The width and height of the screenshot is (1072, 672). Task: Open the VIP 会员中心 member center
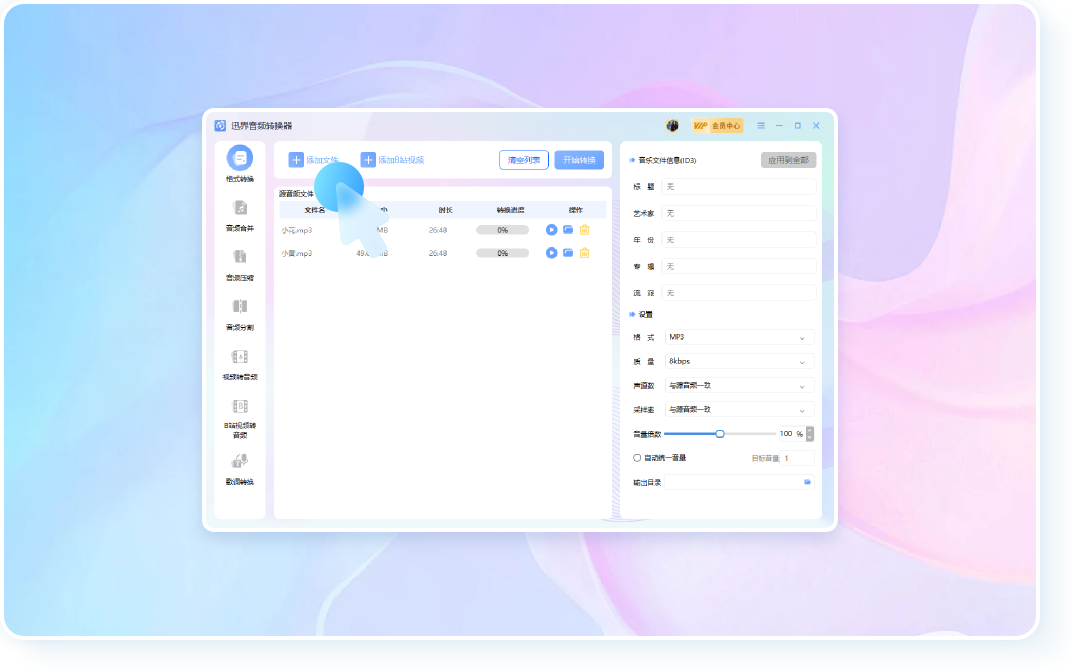coord(717,126)
